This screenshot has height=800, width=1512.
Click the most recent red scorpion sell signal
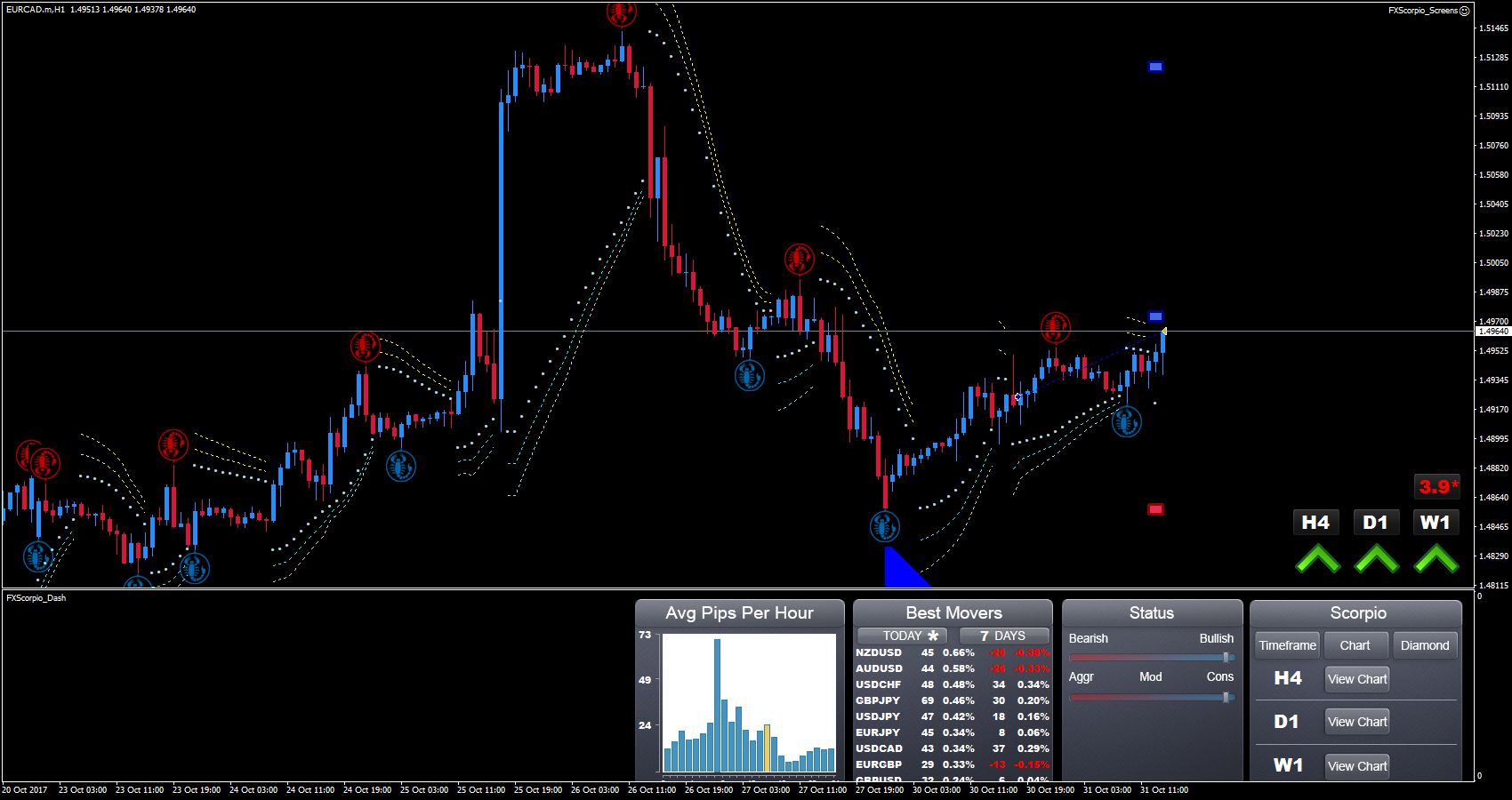[1055, 327]
